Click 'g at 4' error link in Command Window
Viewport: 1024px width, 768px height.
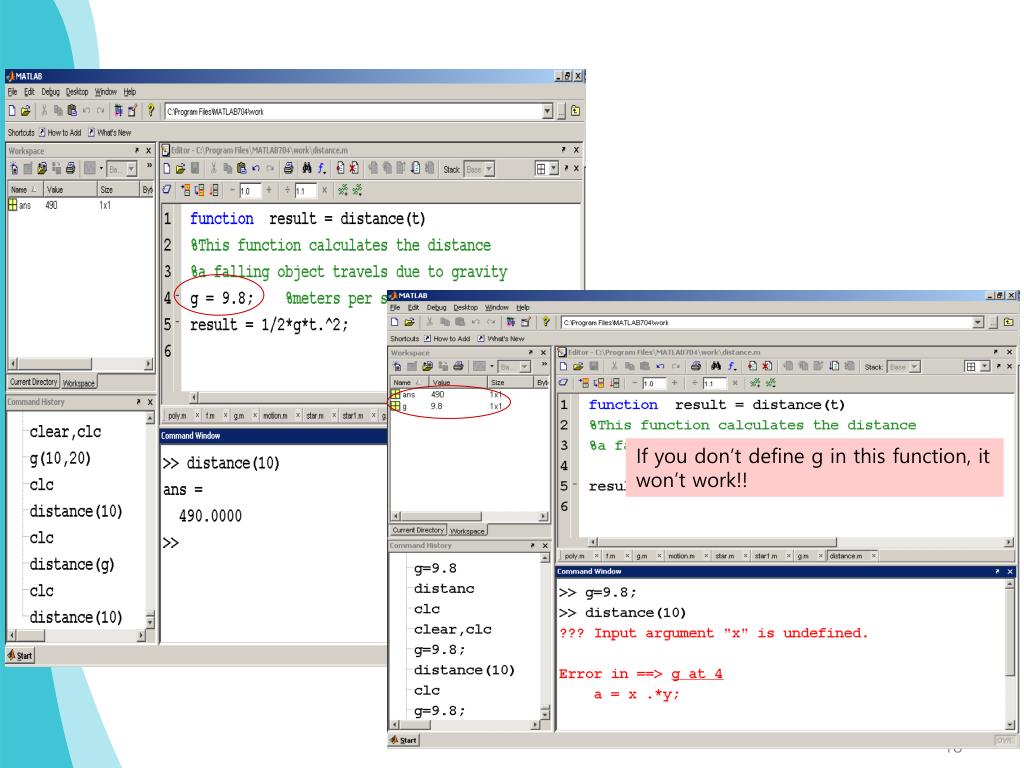coord(697,673)
